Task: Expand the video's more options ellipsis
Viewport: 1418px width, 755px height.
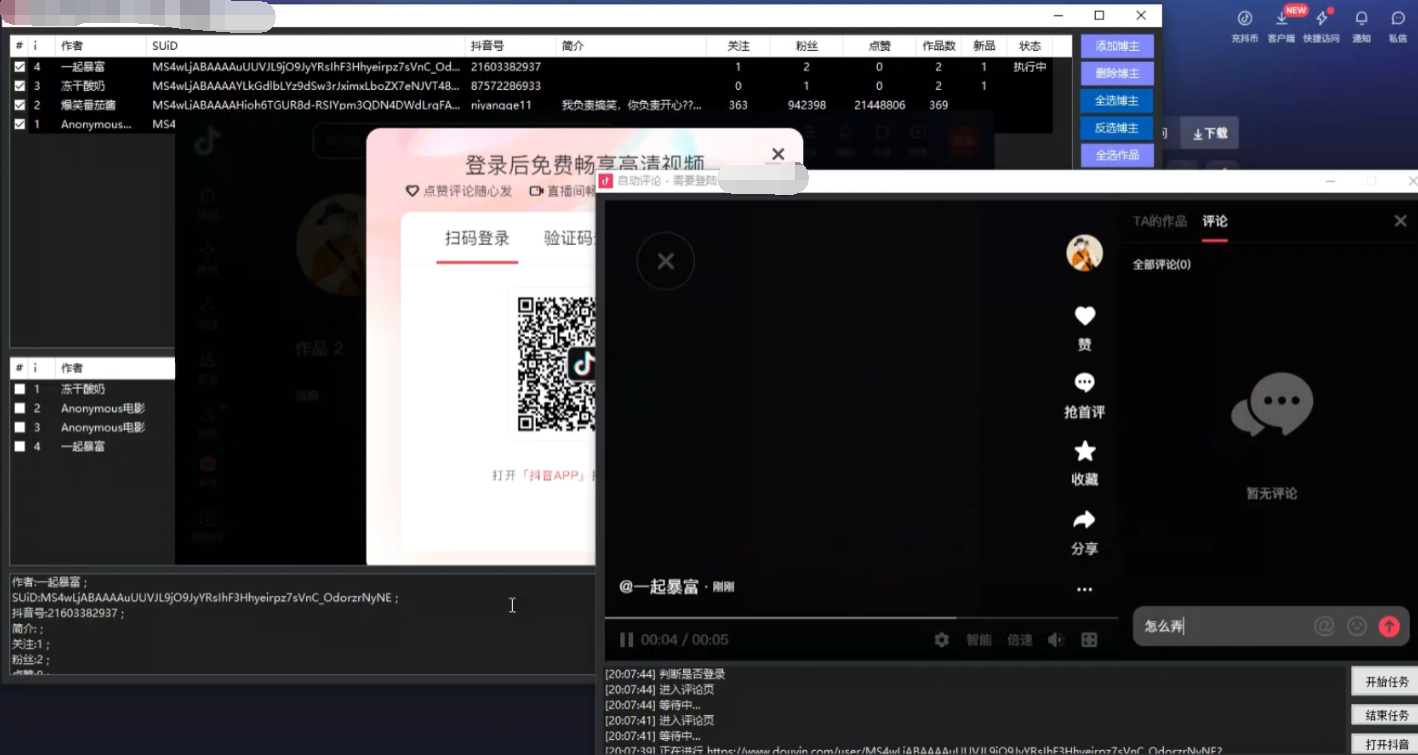Action: click(1084, 589)
